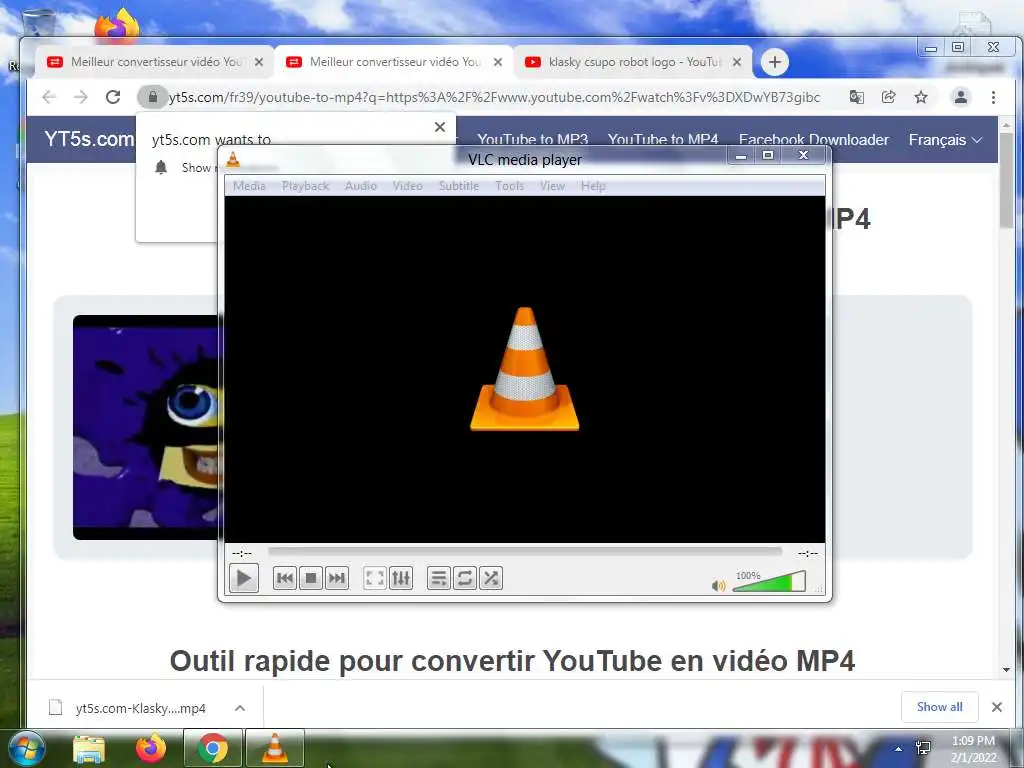Open the VLC Media menu
This screenshot has width=1024, height=768.
pyautogui.click(x=249, y=185)
